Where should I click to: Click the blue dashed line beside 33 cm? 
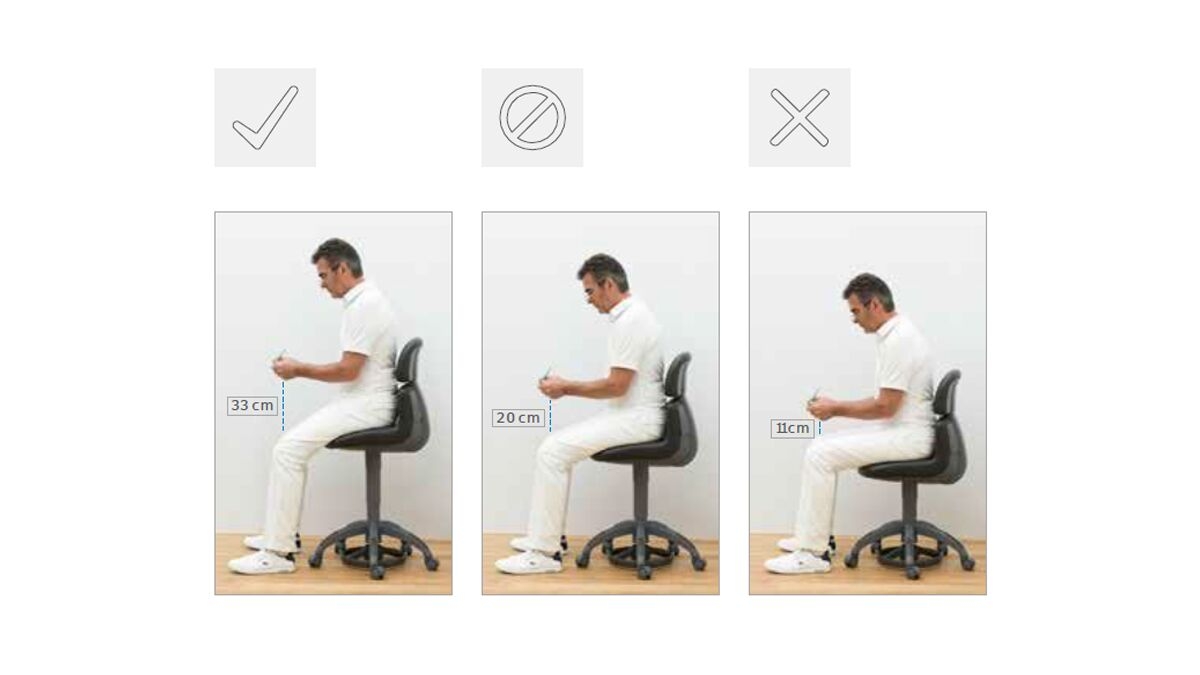point(283,405)
